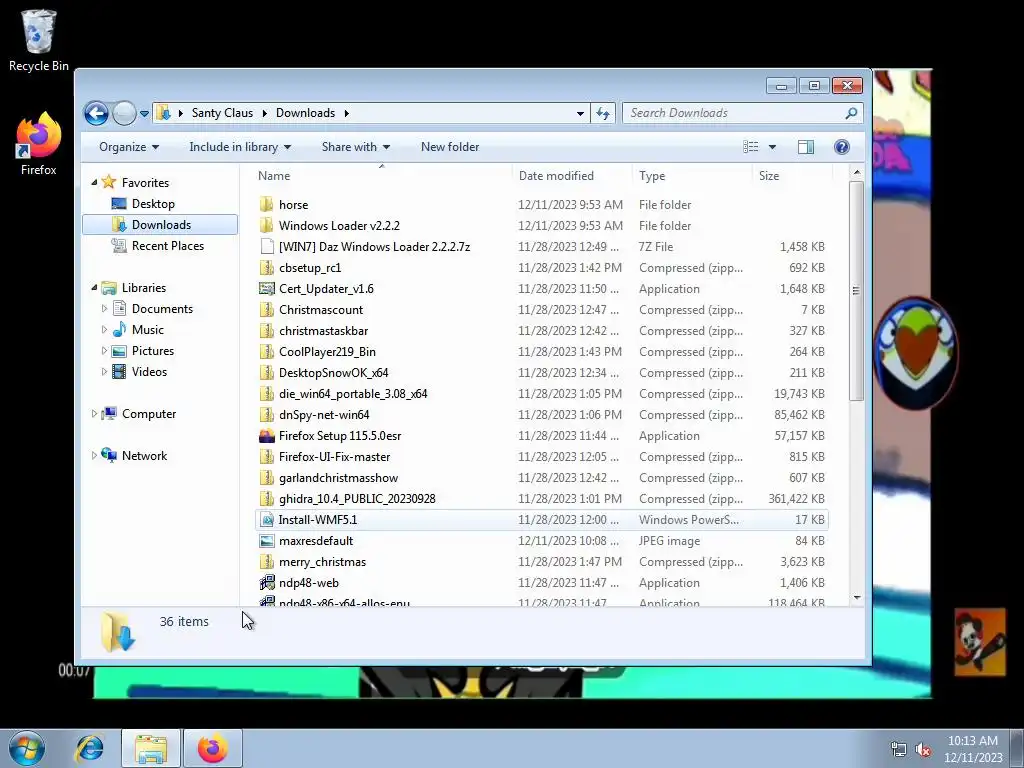Toggle the preview pane icon

click(x=806, y=147)
